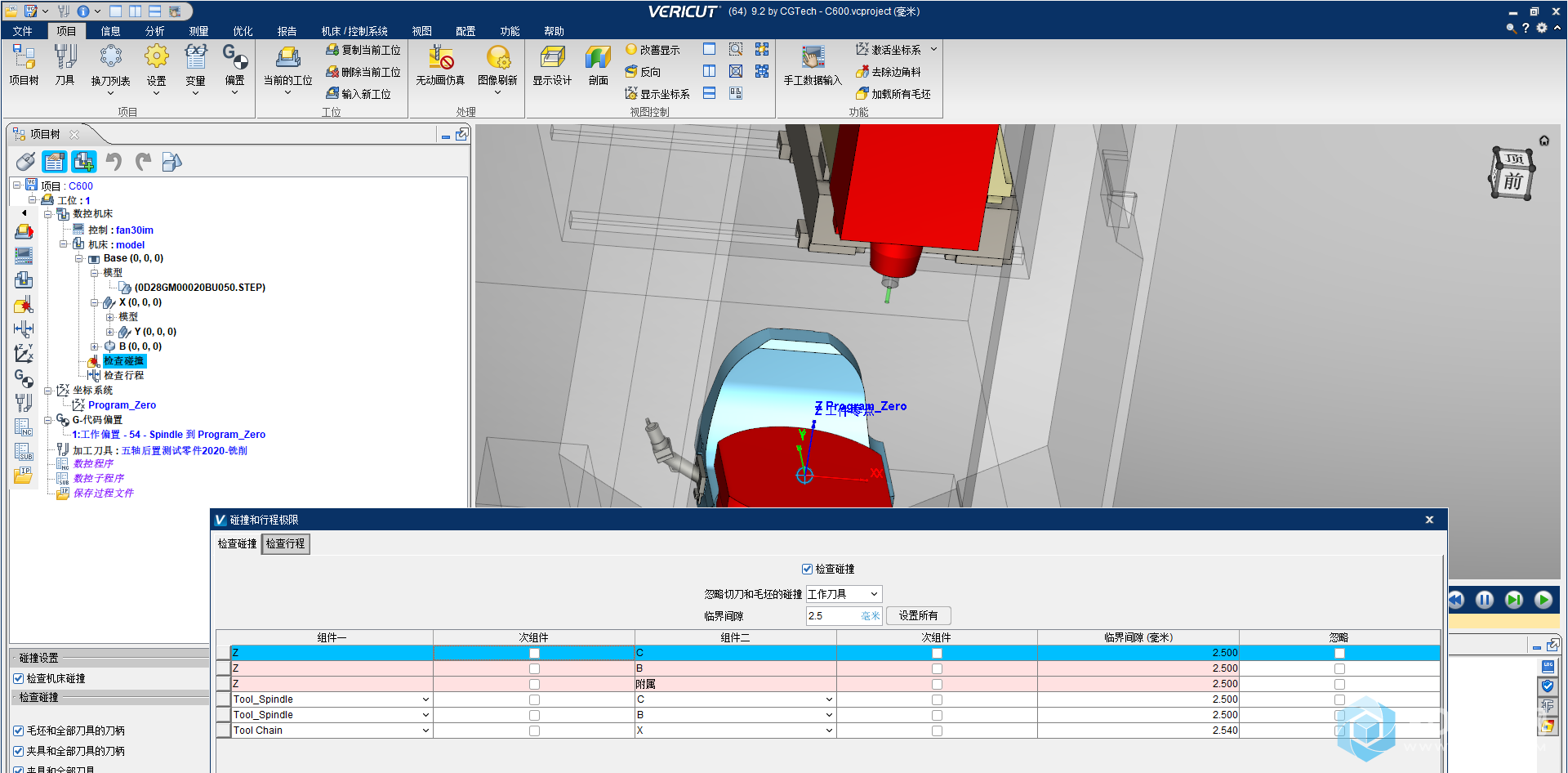Open the 分析 ribbon tab
1568x773 pixels.
pyautogui.click(x=154, y=31)
